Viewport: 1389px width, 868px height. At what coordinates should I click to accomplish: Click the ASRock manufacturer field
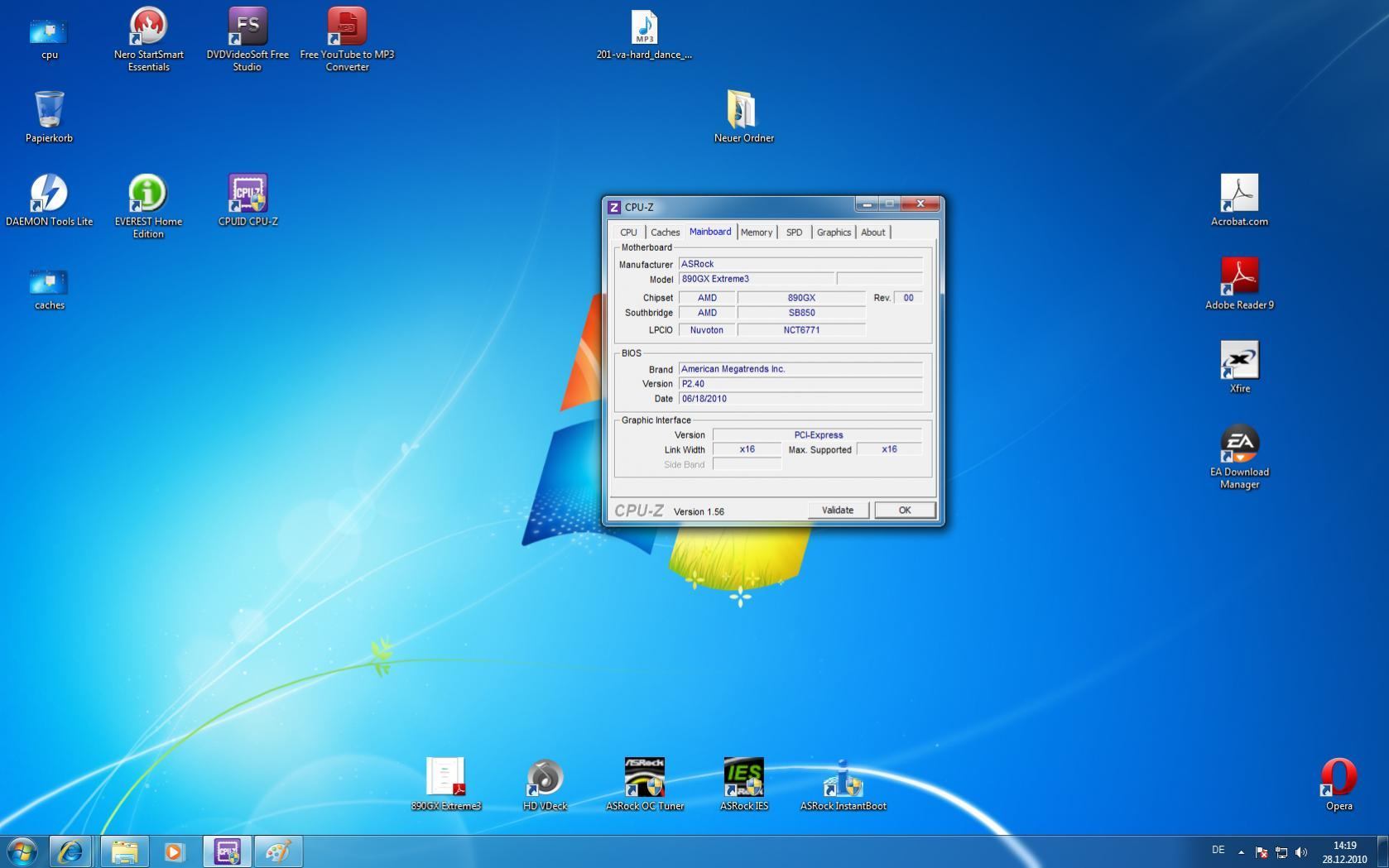click(x=800, y=264)
